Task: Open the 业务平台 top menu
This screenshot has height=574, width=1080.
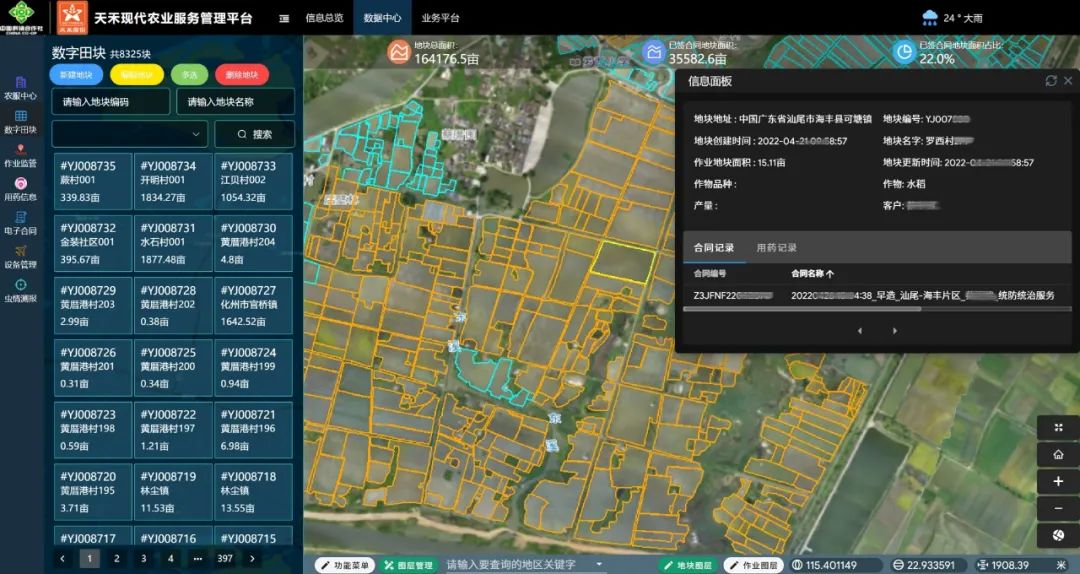Action: click(x=440, y=18)
